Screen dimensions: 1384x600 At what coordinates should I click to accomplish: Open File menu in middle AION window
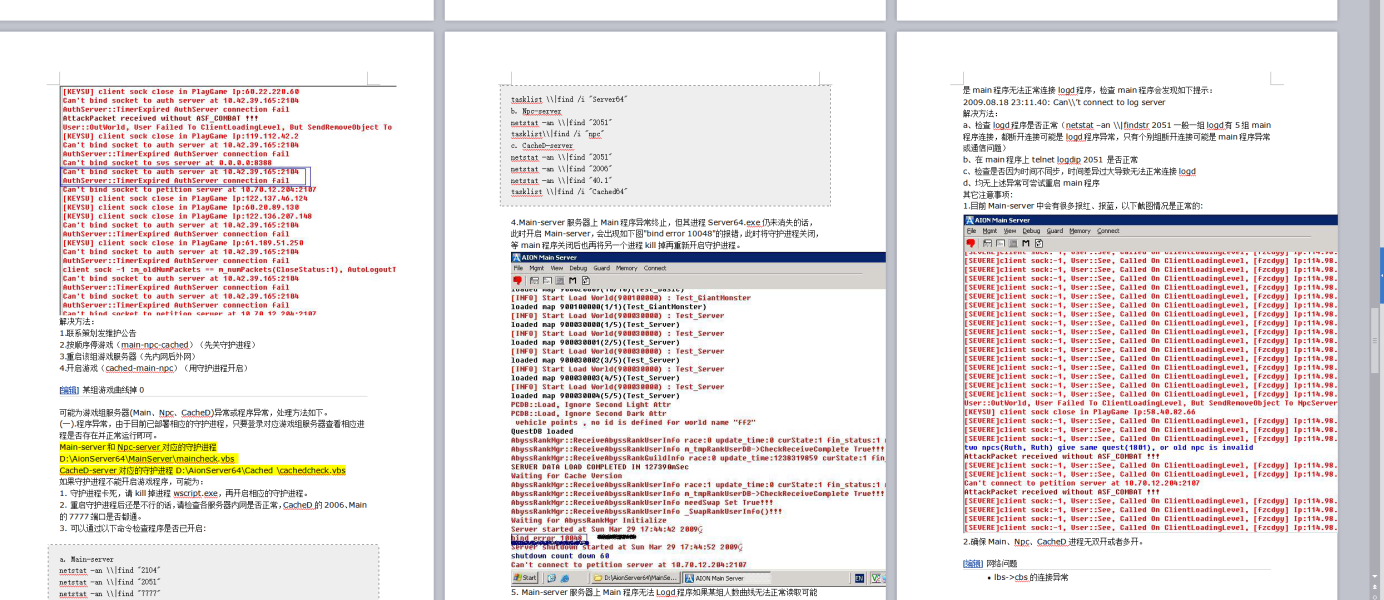click(518, 268)
